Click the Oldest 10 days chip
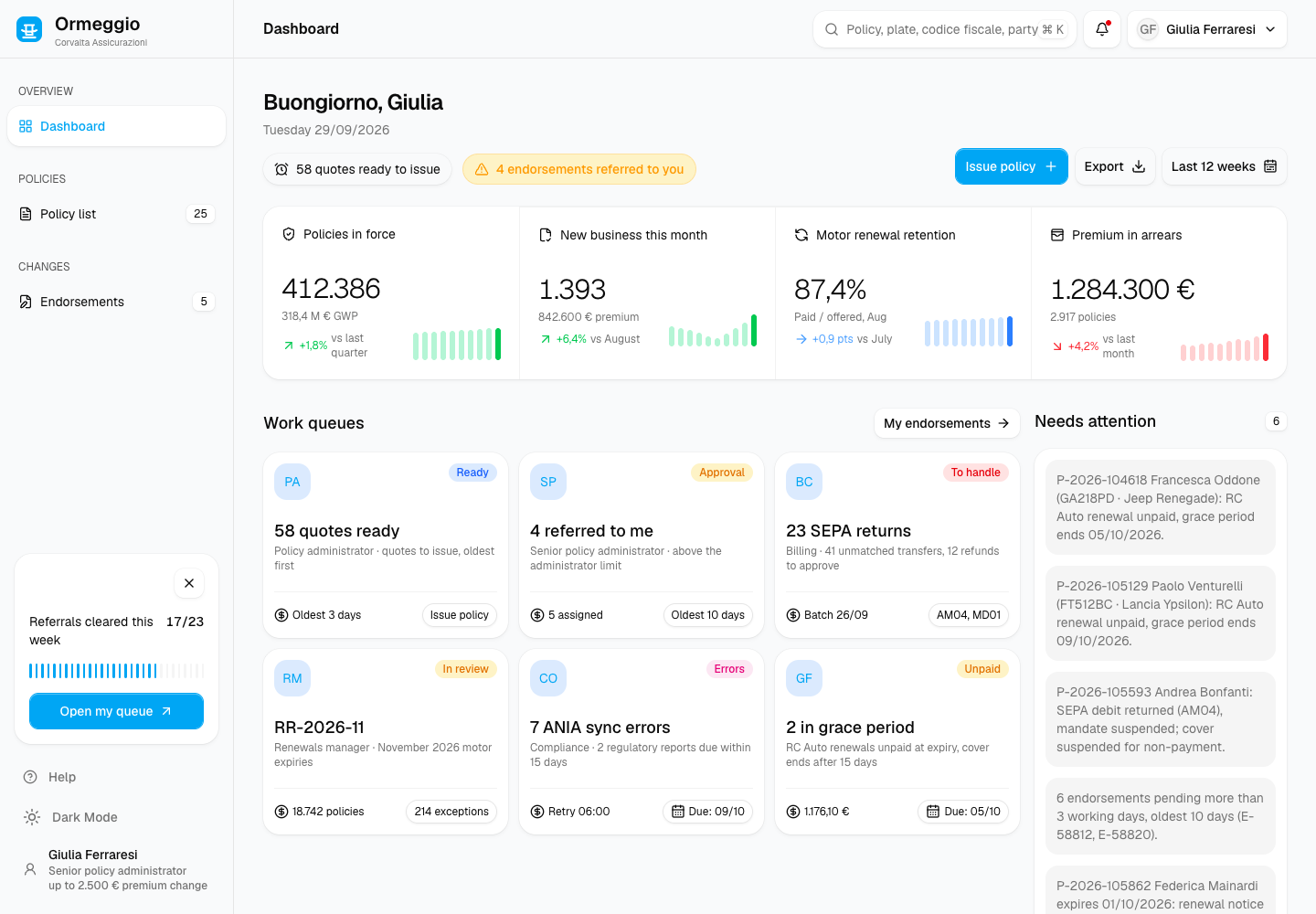 point(708,615)
